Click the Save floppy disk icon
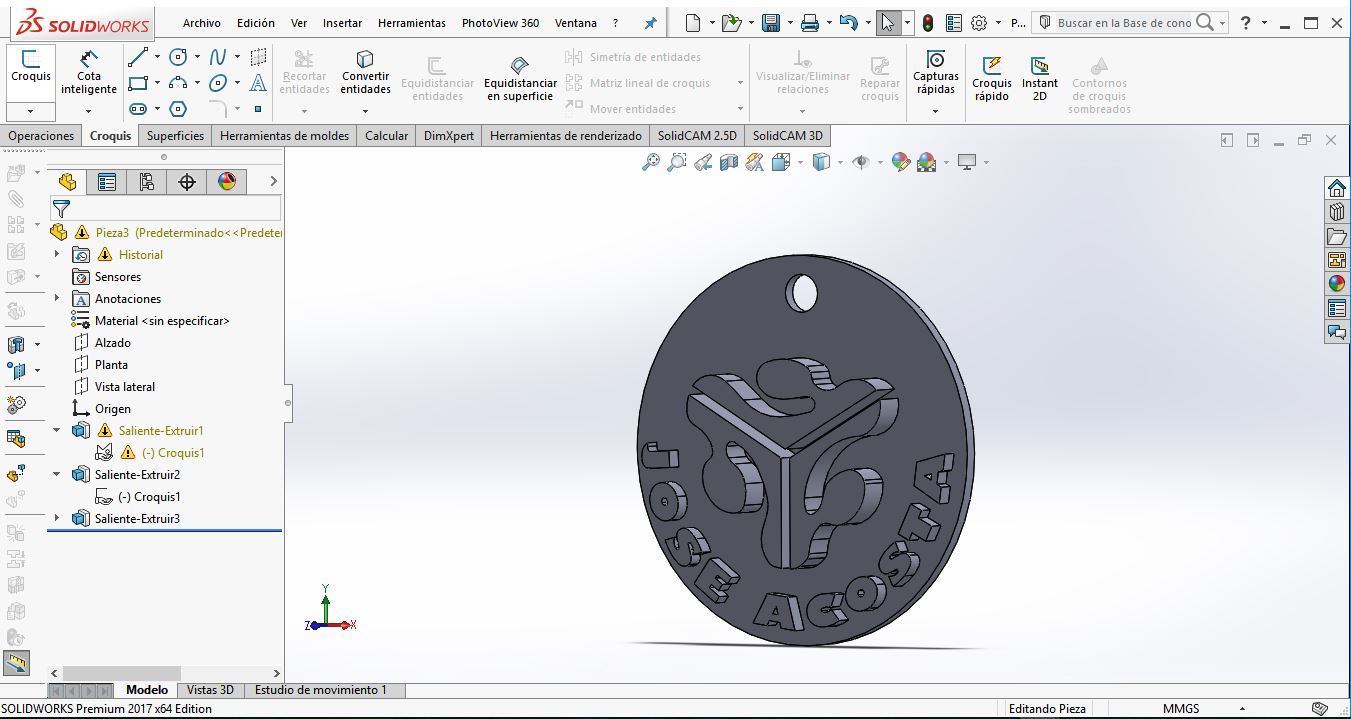 click(x=770, y=23)
